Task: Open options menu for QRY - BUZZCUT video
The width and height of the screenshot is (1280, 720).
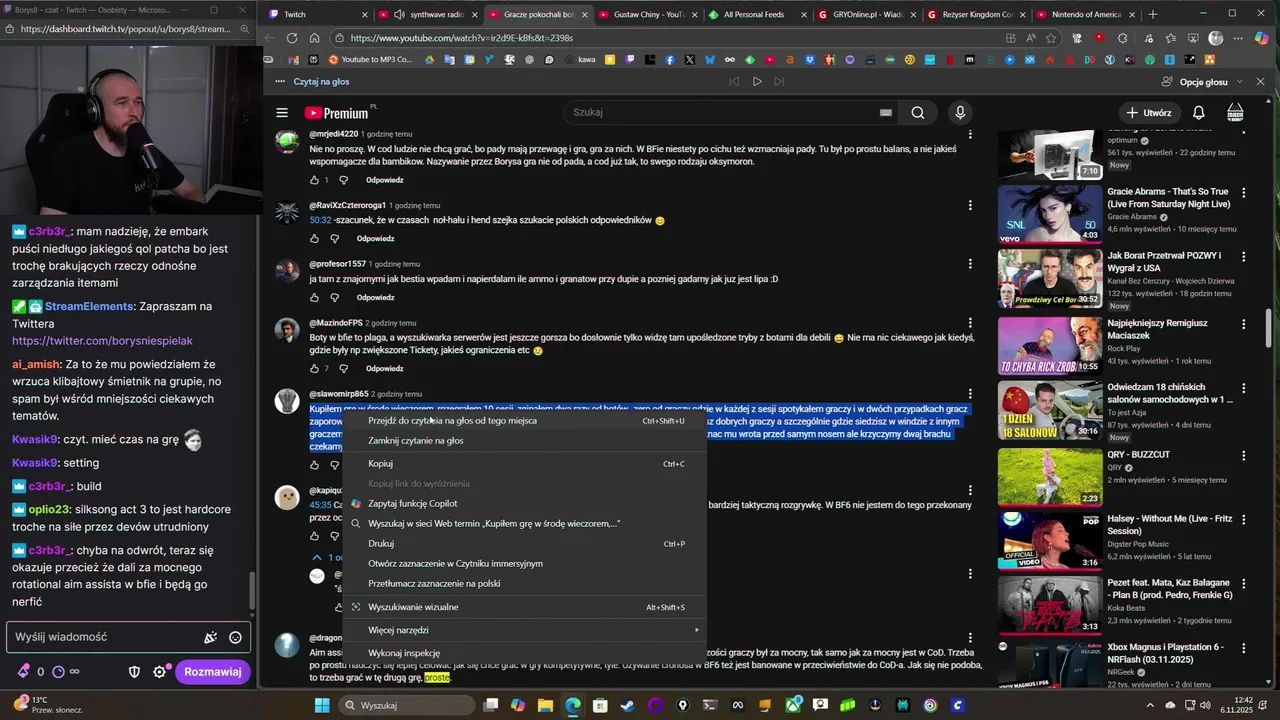Action: pos(1244,455)
